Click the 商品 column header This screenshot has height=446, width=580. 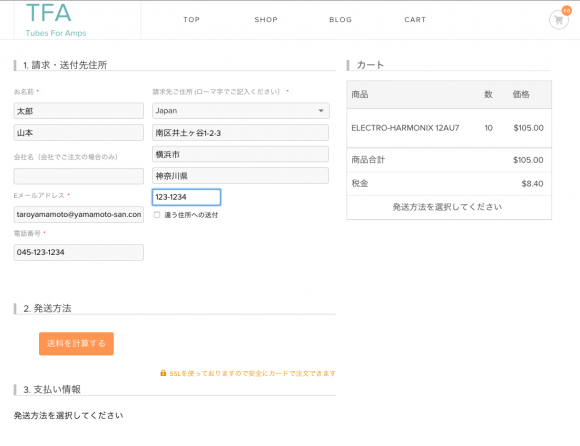360,94
